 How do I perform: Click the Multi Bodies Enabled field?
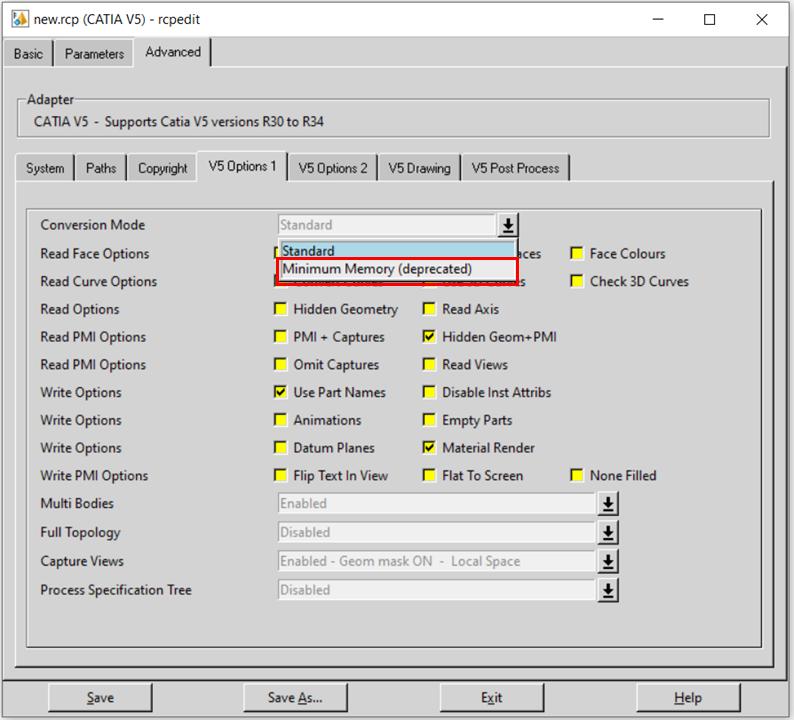click(436, 504)
